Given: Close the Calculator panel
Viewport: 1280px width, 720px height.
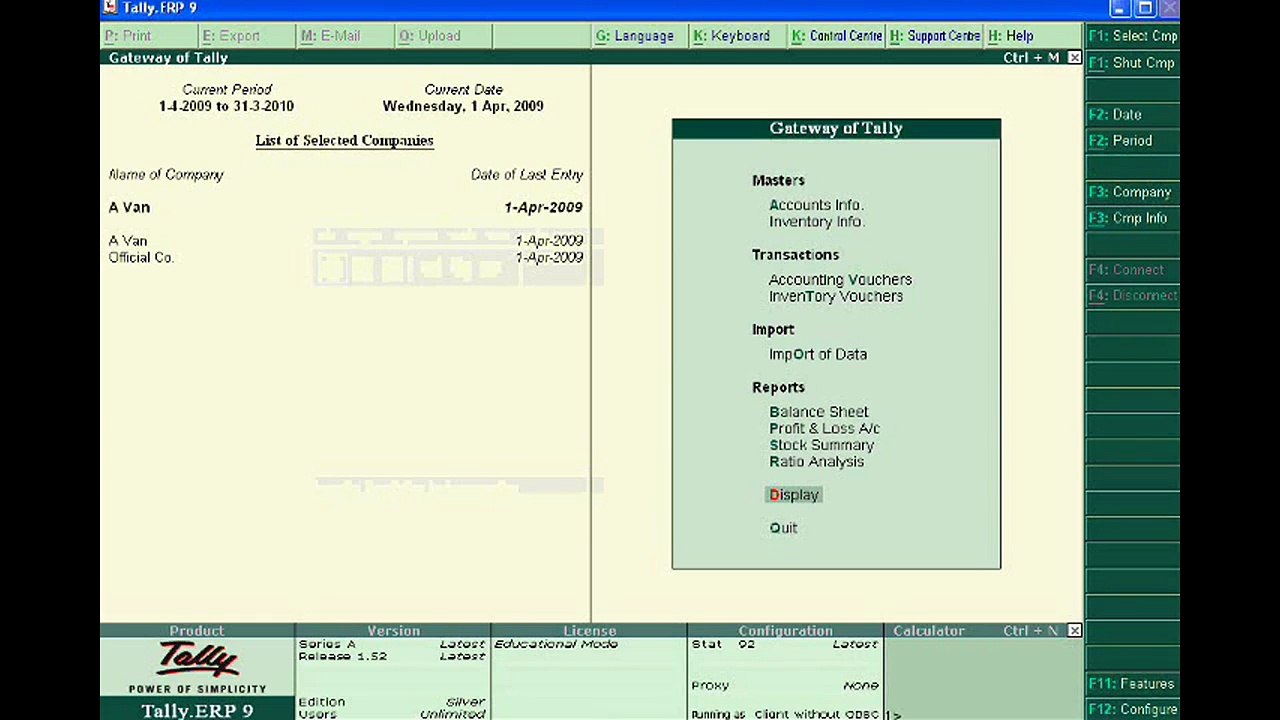Looking at the screenshot, I should coord(1074,631).
